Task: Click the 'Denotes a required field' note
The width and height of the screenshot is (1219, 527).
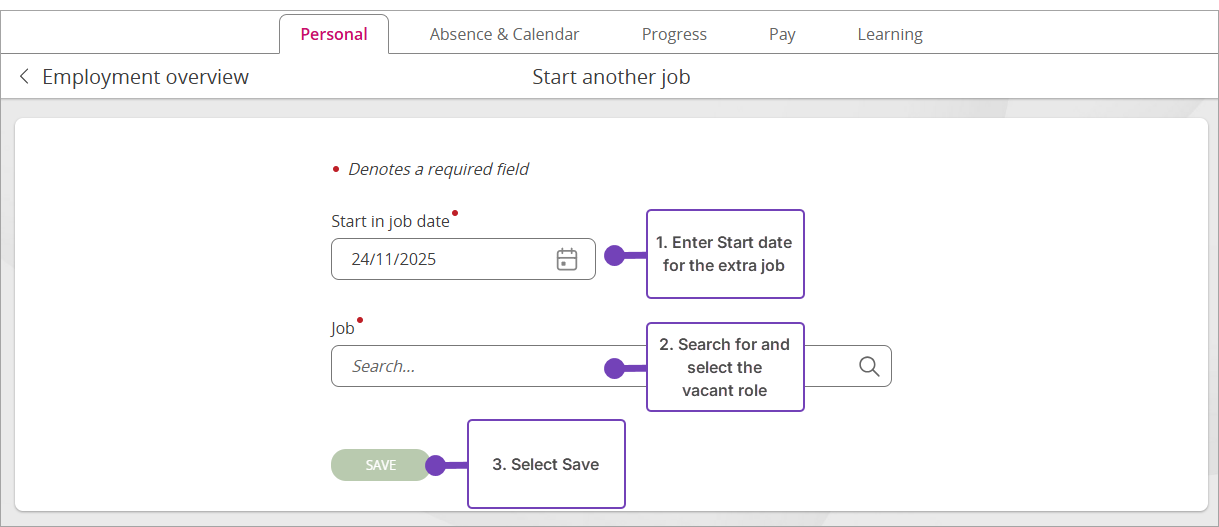Action: (x=438, y=169)
